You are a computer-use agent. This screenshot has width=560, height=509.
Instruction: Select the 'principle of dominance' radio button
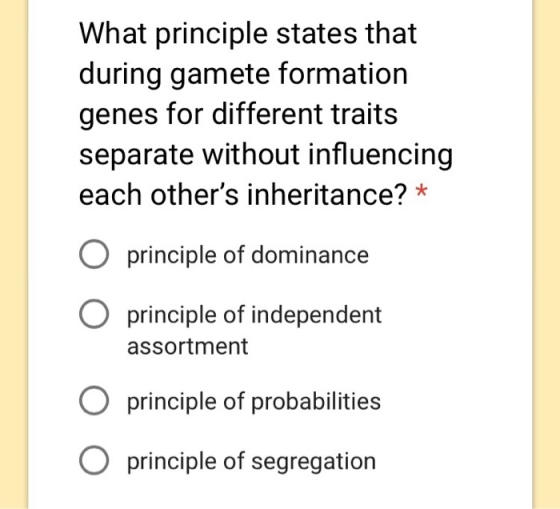(94, 254)
